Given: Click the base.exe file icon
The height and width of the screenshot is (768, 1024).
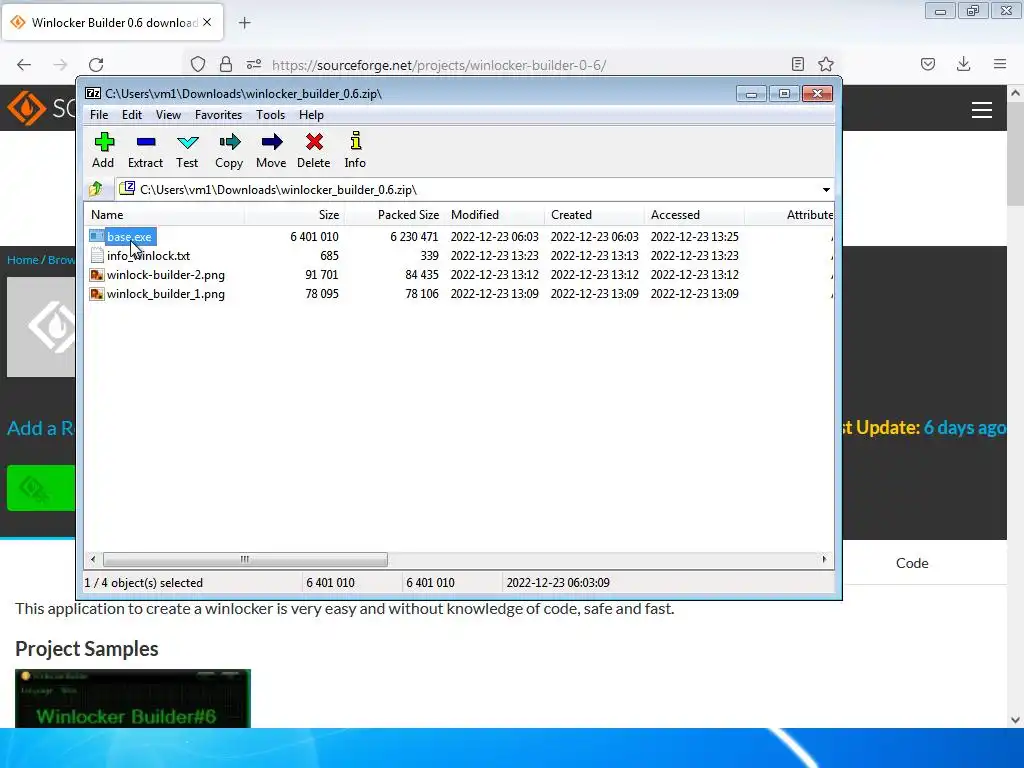Looking at the screenshot, I should [97, 236].
